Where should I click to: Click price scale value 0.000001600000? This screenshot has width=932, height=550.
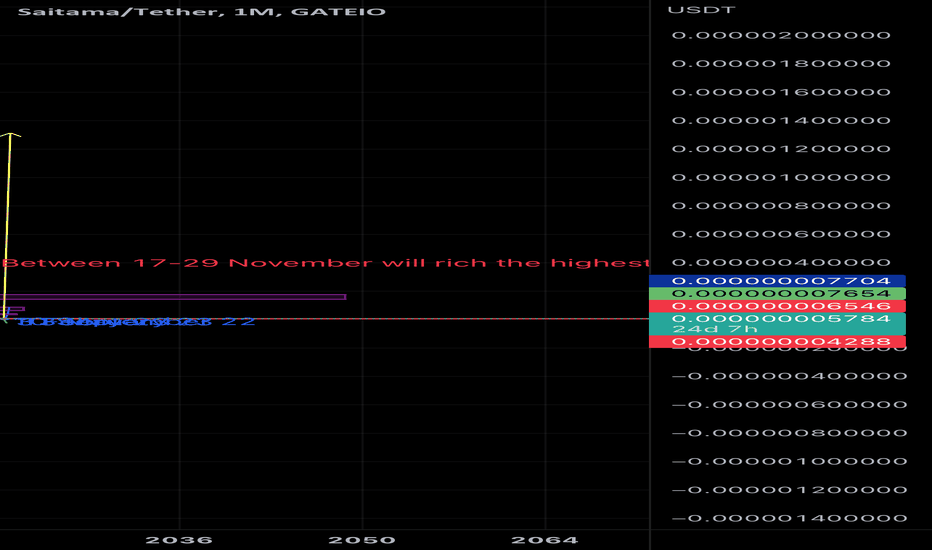(x=781, y=92)
